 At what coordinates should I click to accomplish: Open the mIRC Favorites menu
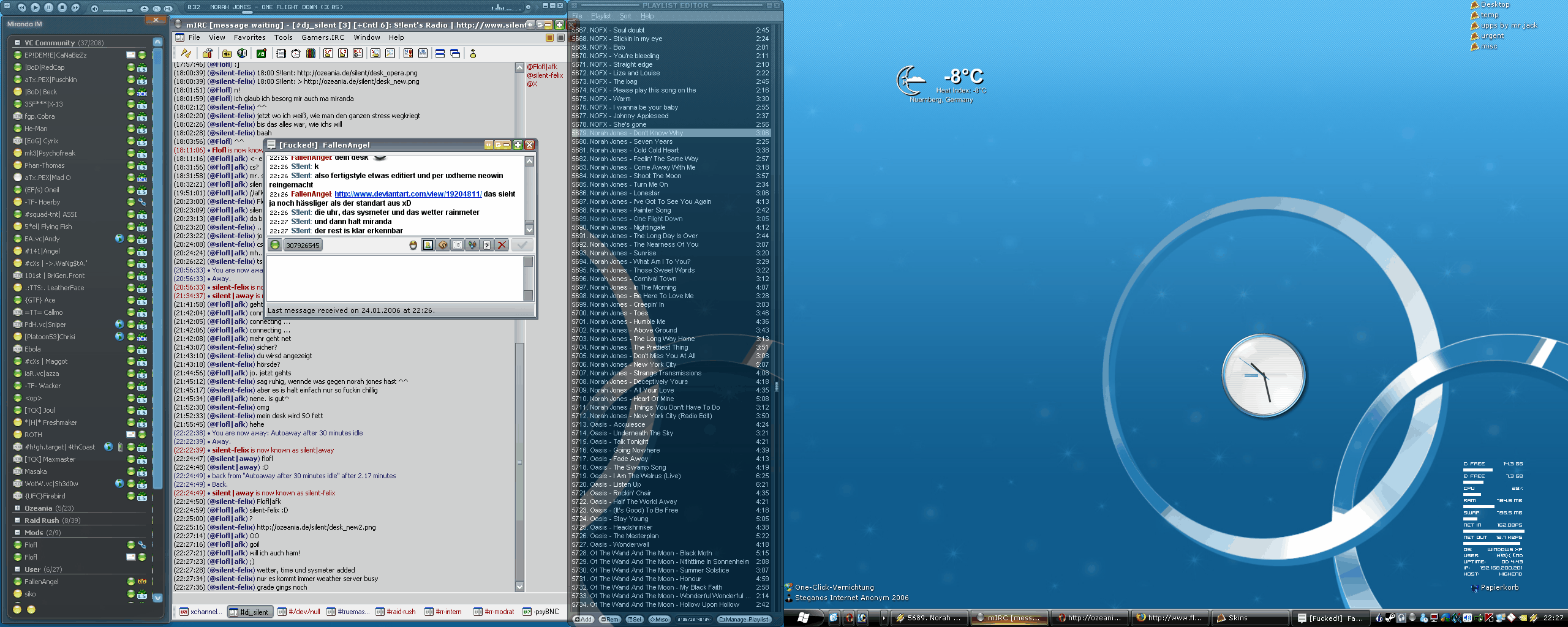(250, 38)
